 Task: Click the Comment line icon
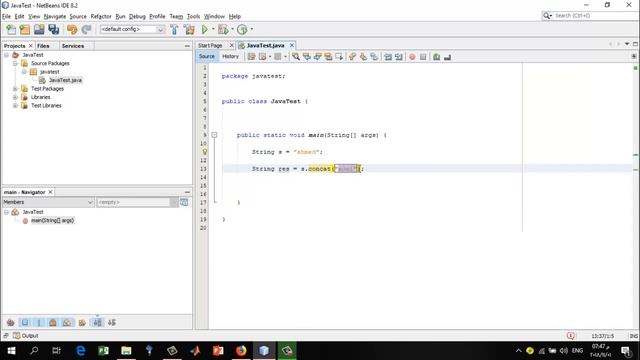click(436, 57)
